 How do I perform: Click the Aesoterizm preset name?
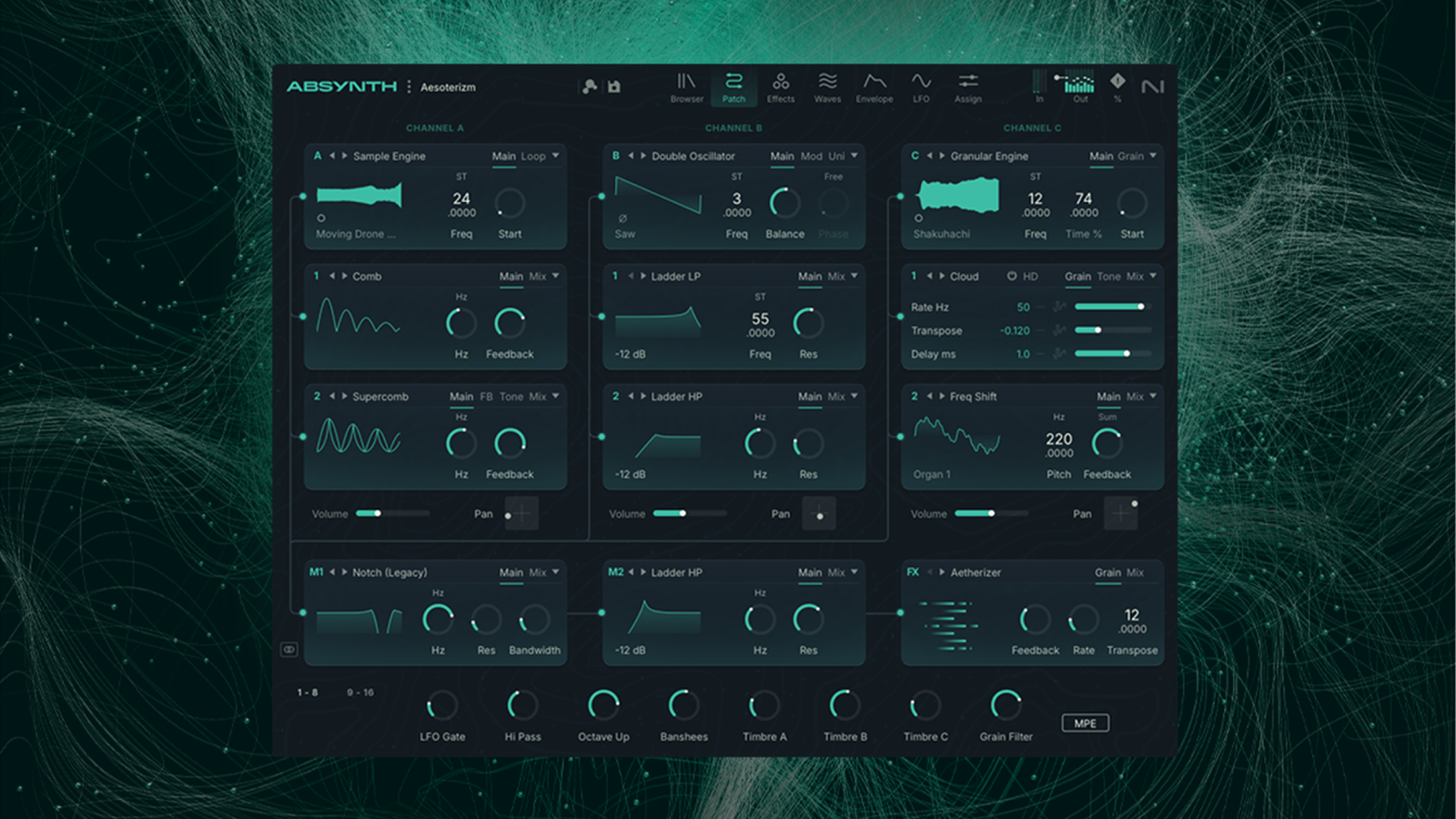[x=448, y=87]
